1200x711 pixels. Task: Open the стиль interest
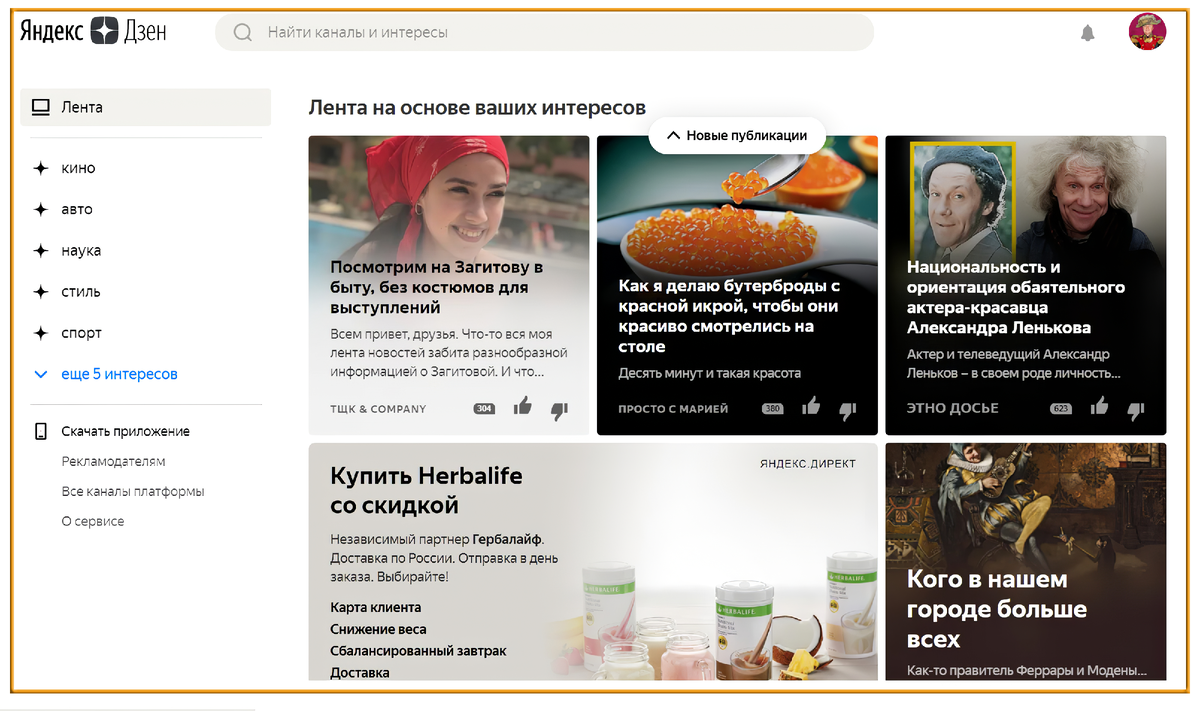81,292
